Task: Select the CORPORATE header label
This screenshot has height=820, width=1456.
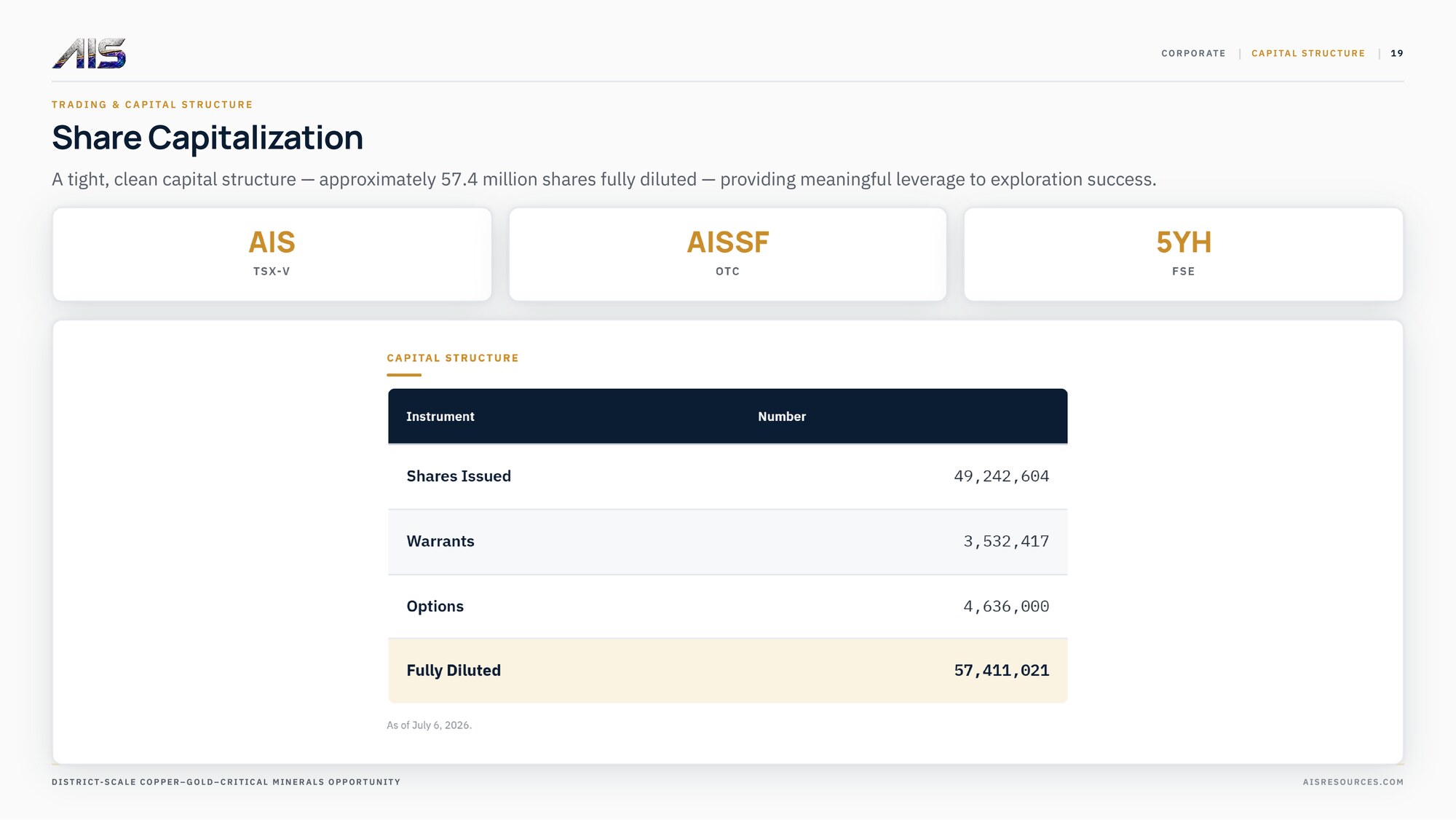Action: point(1193,53)
